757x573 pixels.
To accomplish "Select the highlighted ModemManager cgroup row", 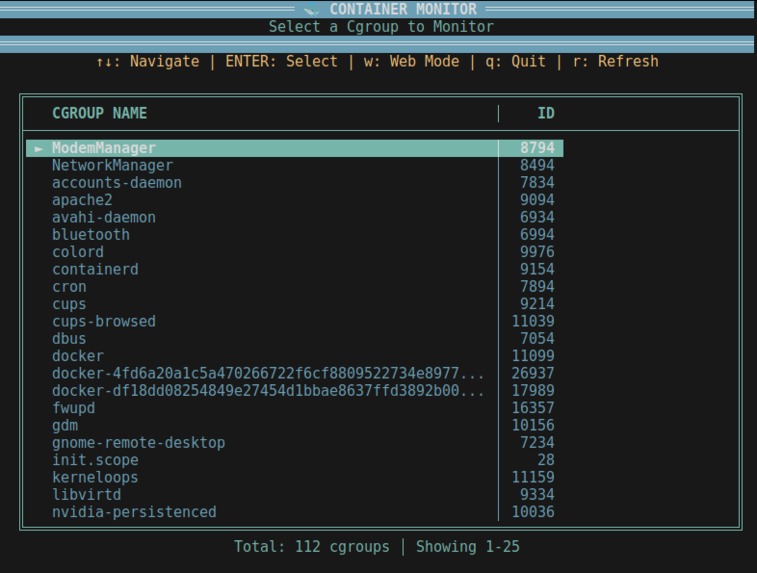I will click(294, 148).
